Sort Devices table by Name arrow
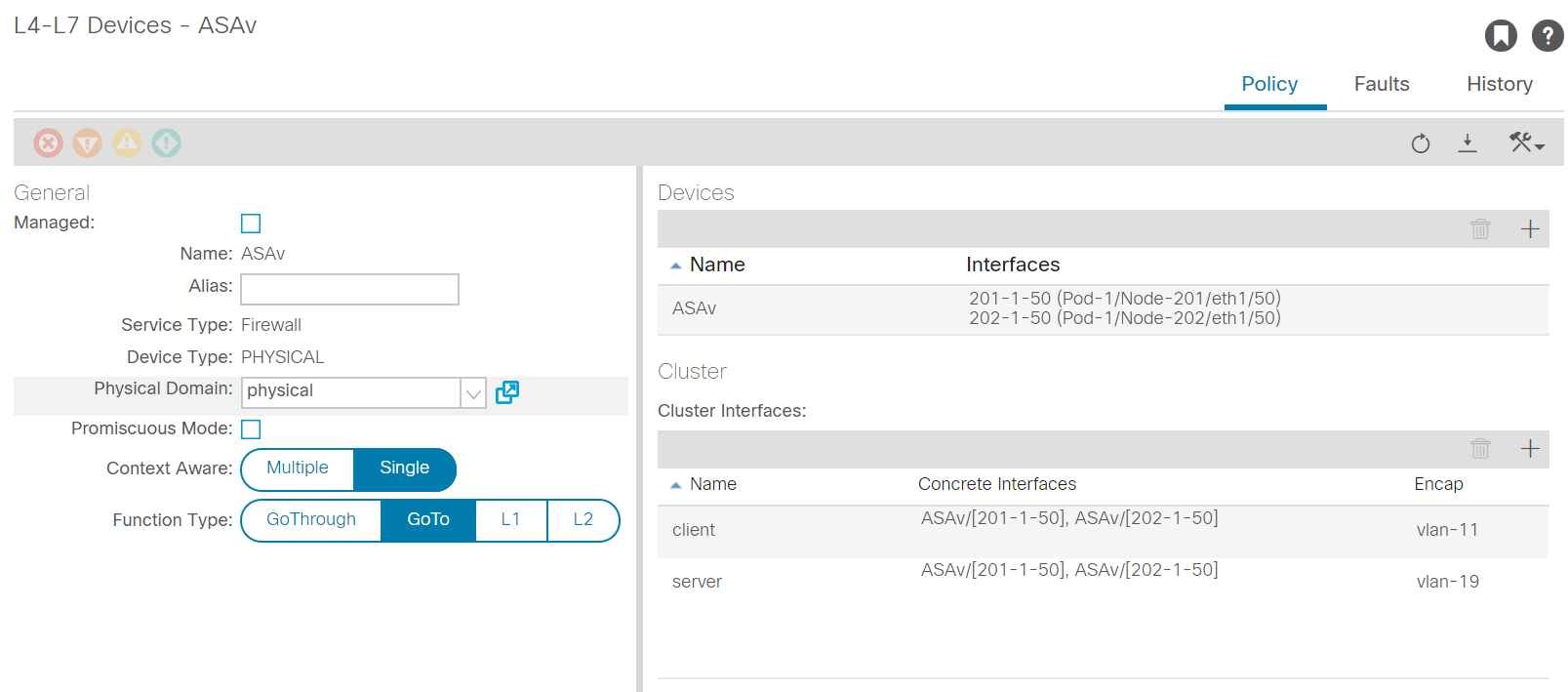Screen dimensions: 1568x692 click(675, 265)
